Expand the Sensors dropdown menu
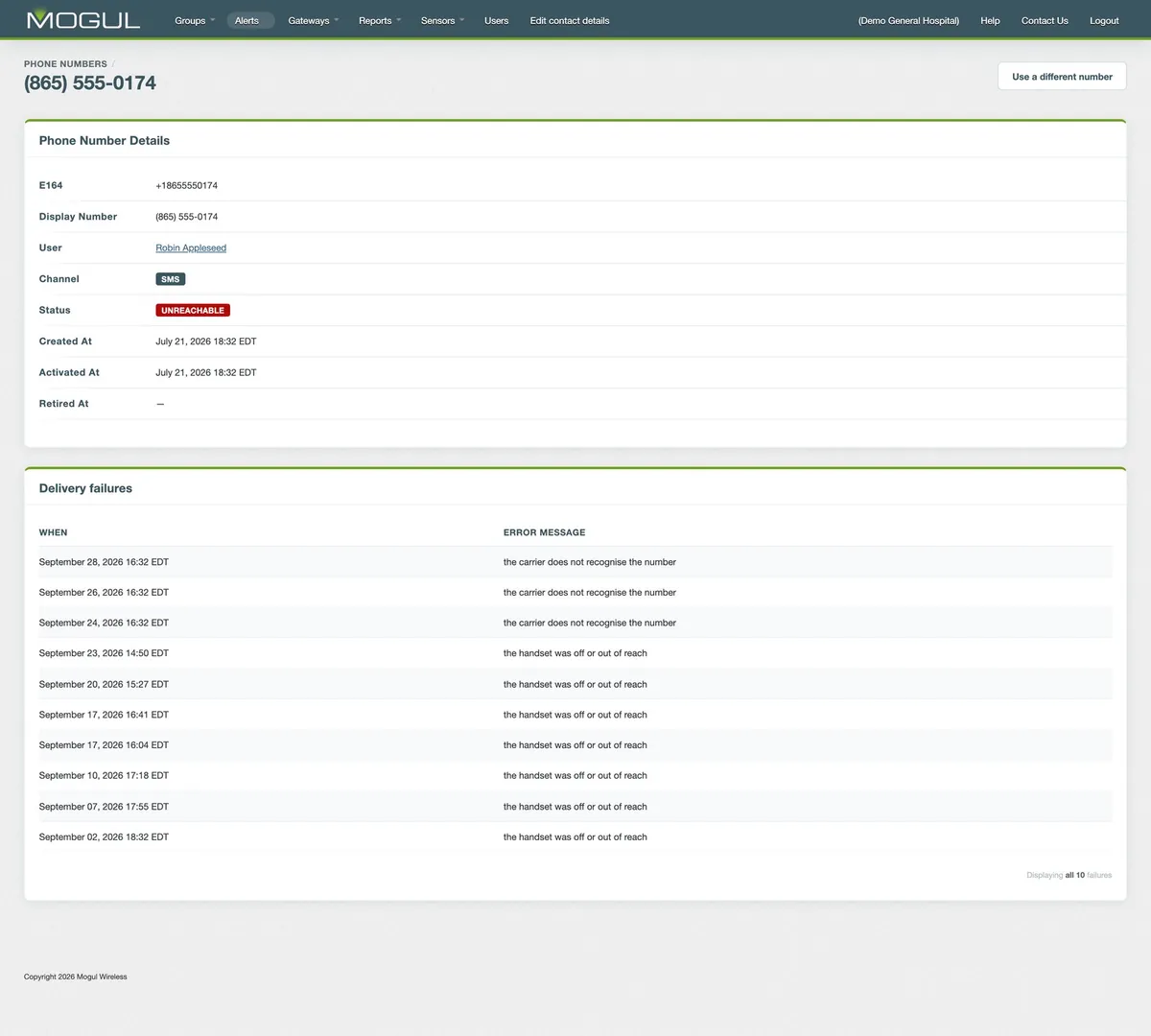 click(442, 20)
